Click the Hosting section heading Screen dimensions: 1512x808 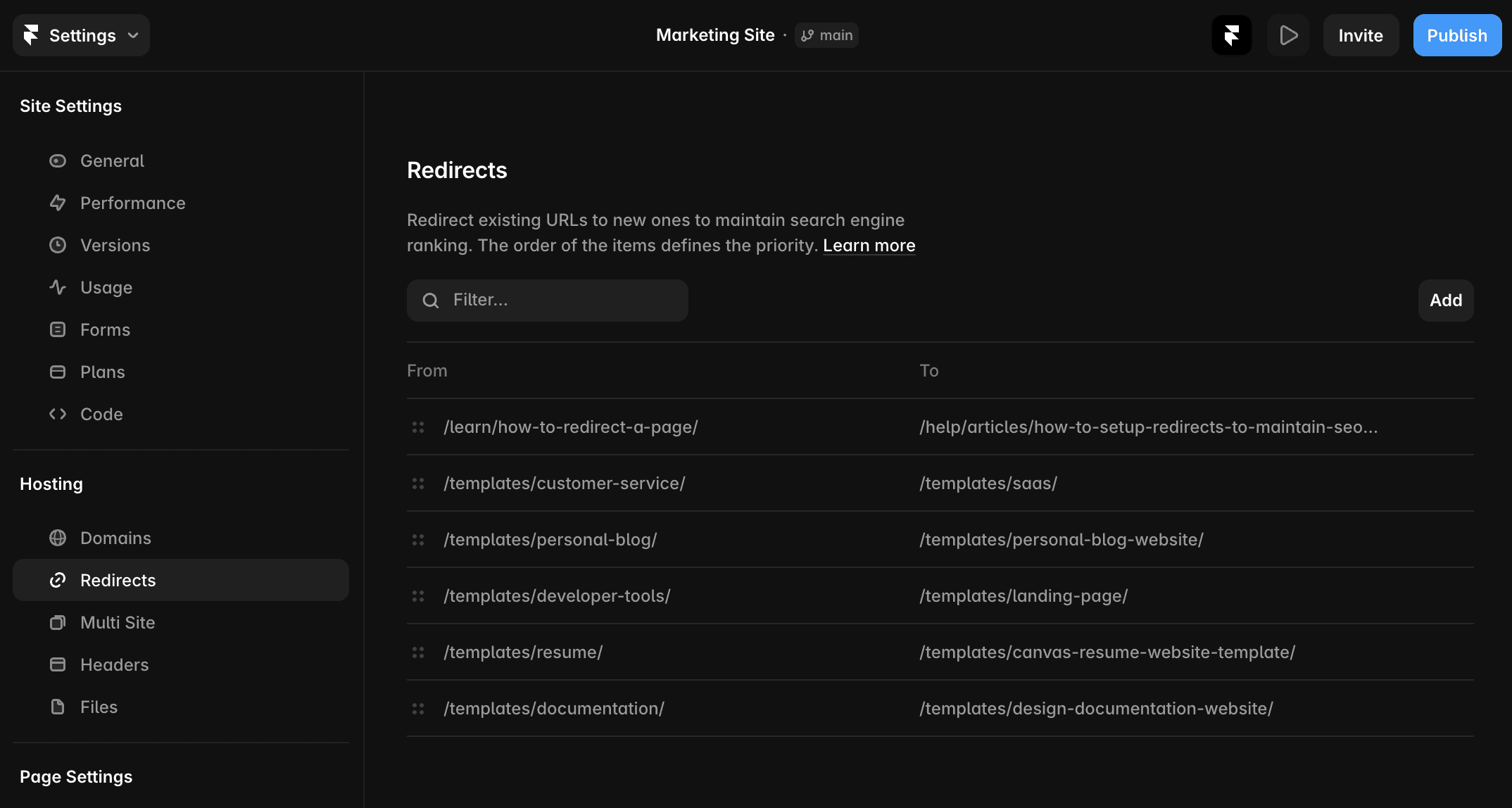point(51,484)
